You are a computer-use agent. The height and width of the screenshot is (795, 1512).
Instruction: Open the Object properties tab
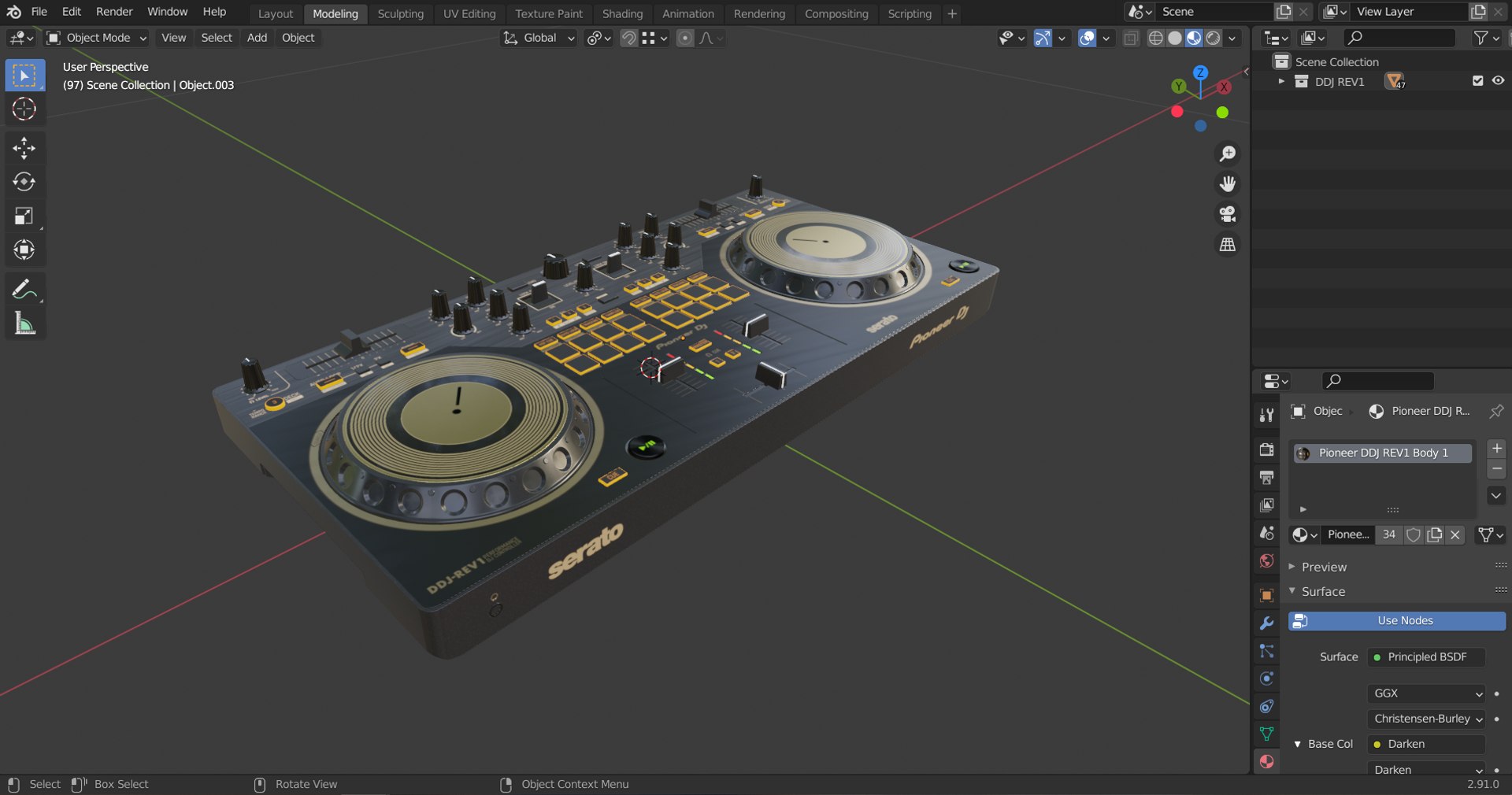point(1266,595)
